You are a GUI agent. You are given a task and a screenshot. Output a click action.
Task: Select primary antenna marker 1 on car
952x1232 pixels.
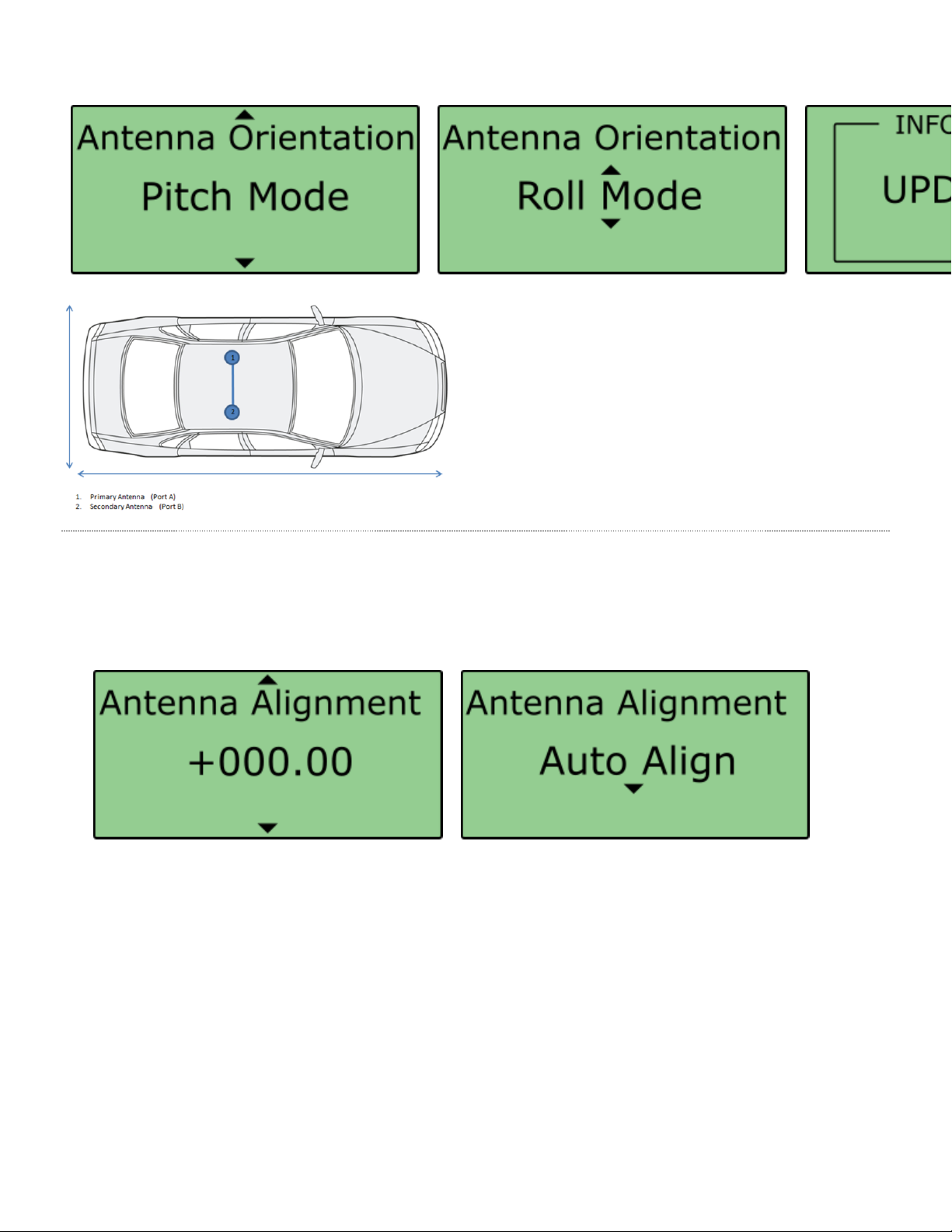232,358
